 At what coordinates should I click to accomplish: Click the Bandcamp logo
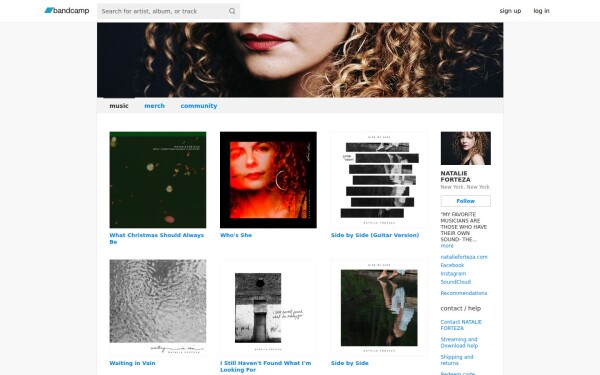click(67, 11)
